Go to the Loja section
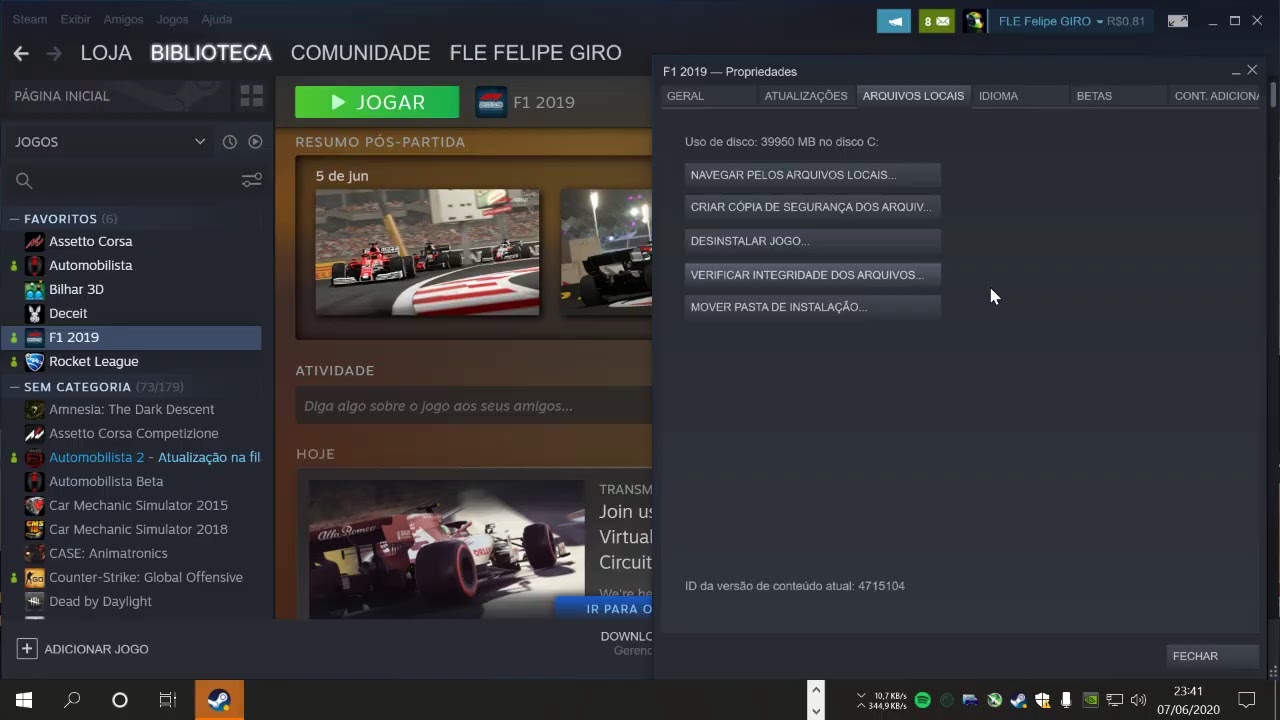Image resolution: width=1280 pixels, height=720 pixels. tap(106, 53)
